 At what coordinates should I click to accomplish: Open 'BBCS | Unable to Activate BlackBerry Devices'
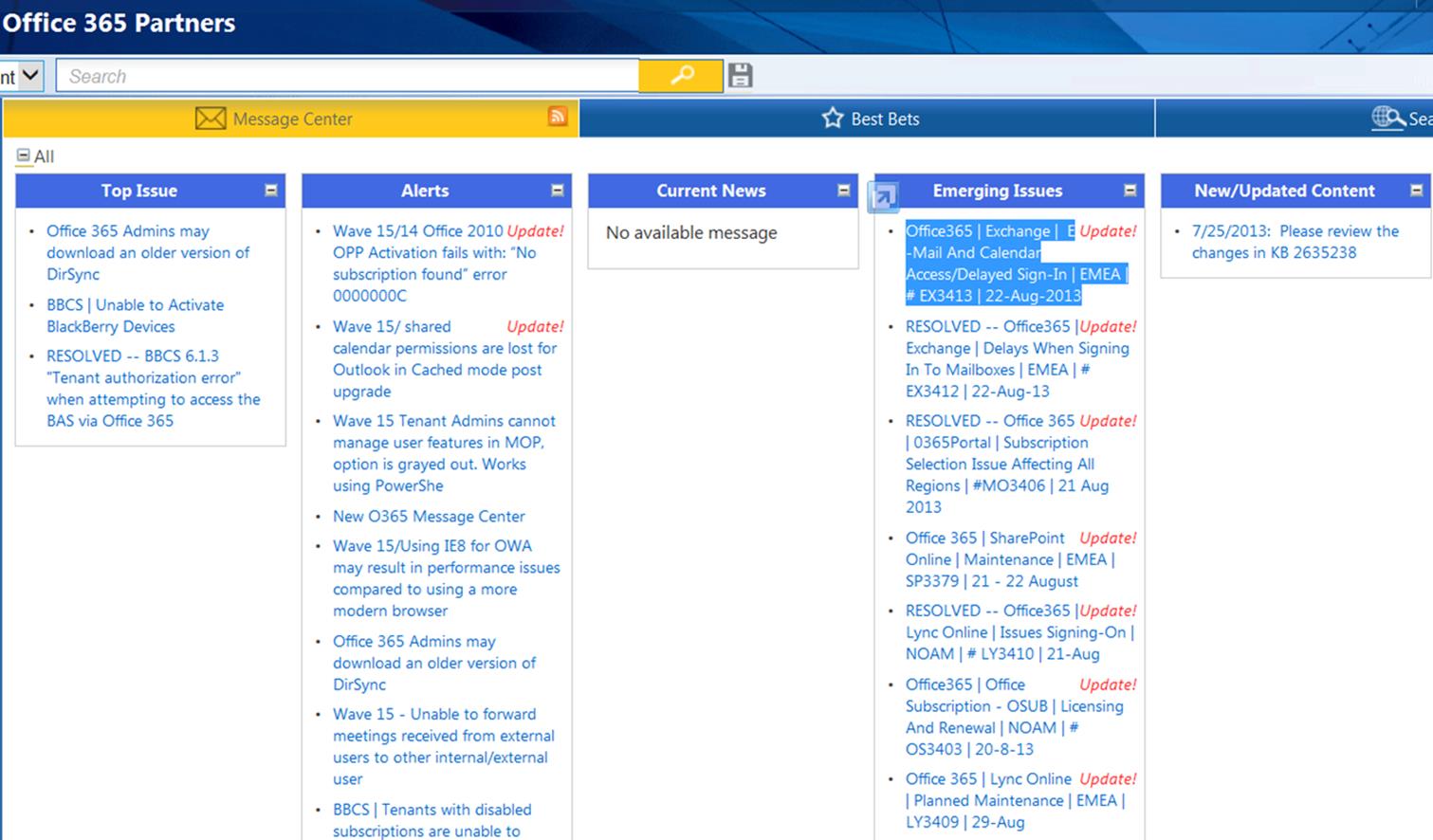[x=136, y=316]
